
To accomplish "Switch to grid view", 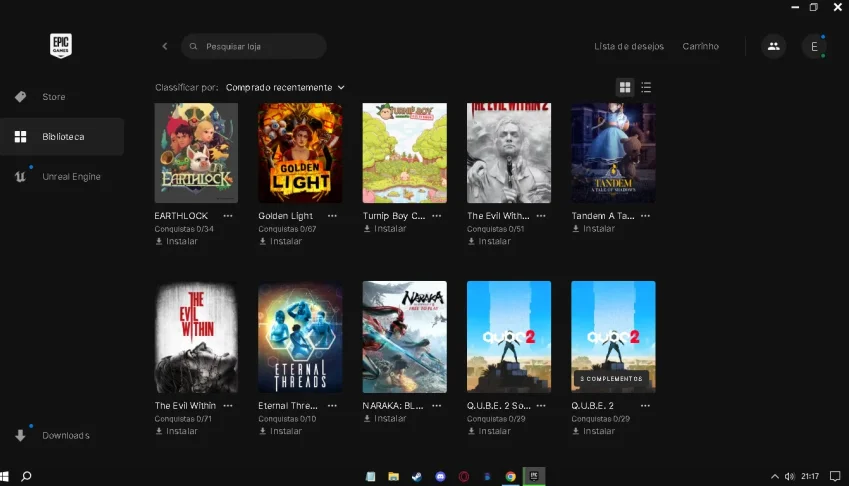I will point(625,87).
